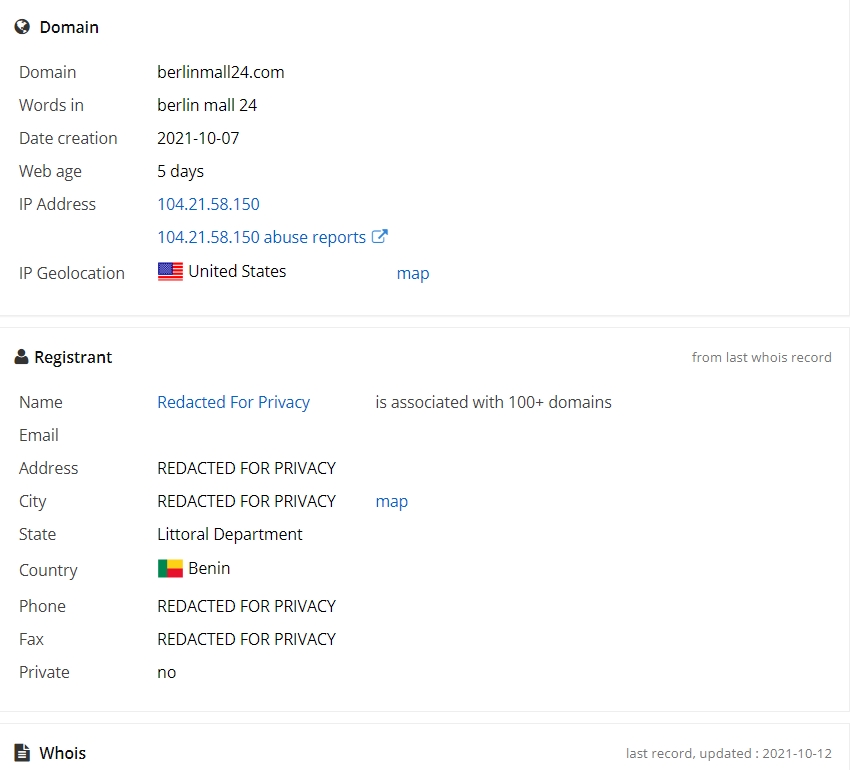Click the creation date 2021-10-07 value

tap(198, 138)
